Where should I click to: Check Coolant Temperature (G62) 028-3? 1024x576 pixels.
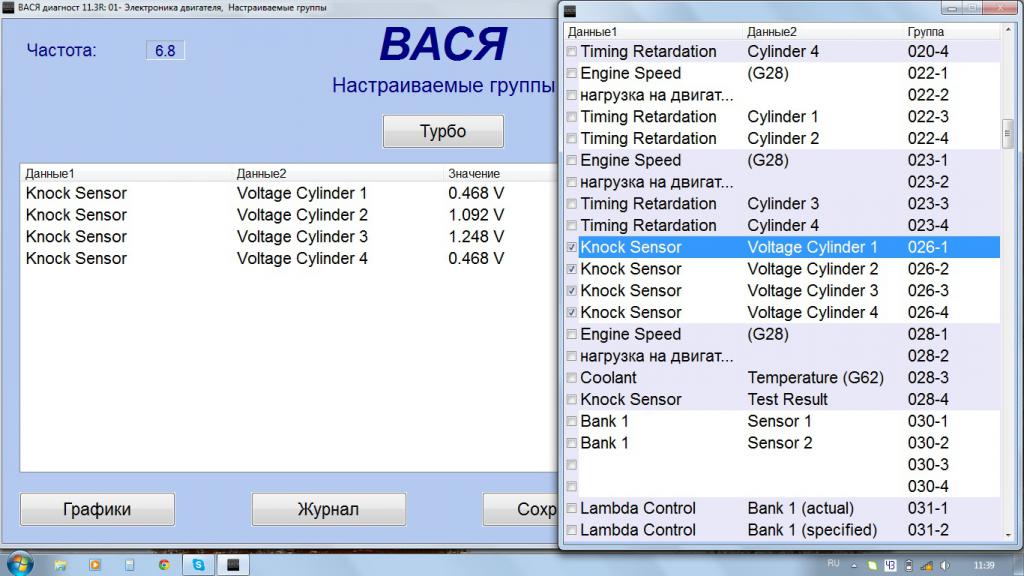pos(571,377)
